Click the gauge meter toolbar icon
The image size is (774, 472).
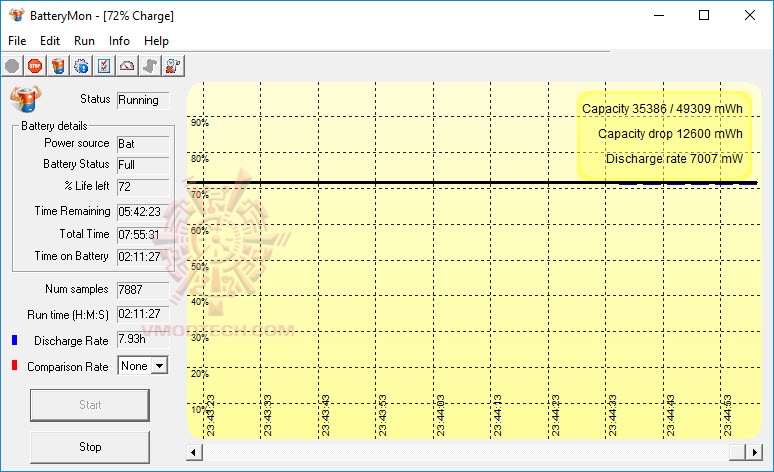[x=127, y=66]
